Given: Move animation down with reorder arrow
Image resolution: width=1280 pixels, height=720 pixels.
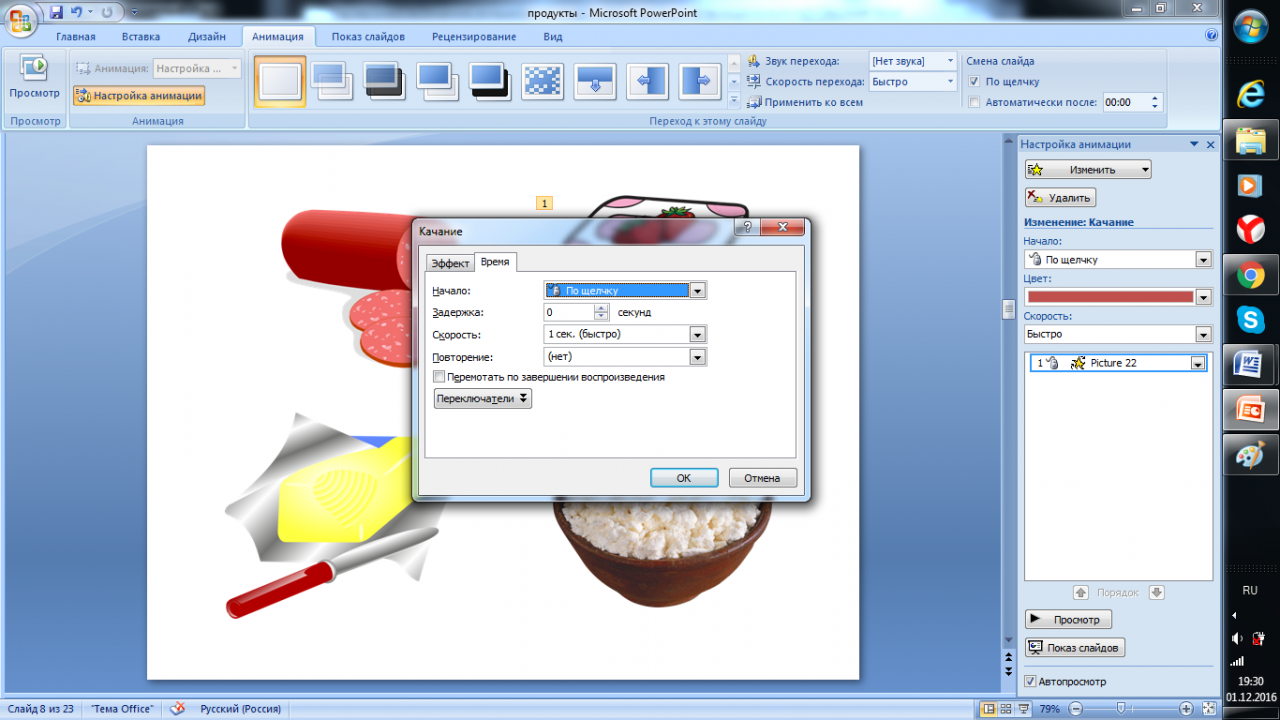Looking at the screenshot, I should [x=1157, y=592].
